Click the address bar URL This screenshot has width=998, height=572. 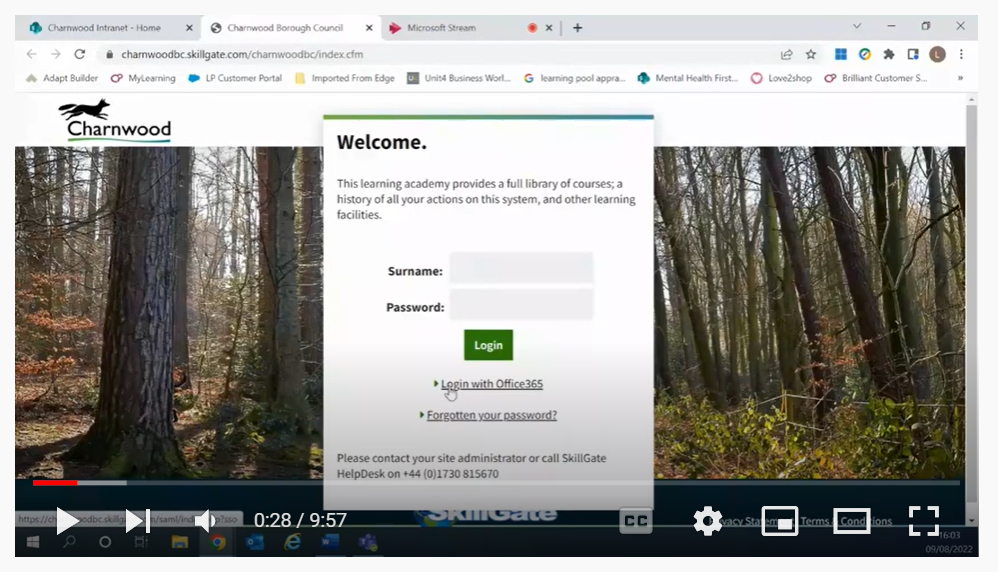pyautogui.click(x=242, y=54)
